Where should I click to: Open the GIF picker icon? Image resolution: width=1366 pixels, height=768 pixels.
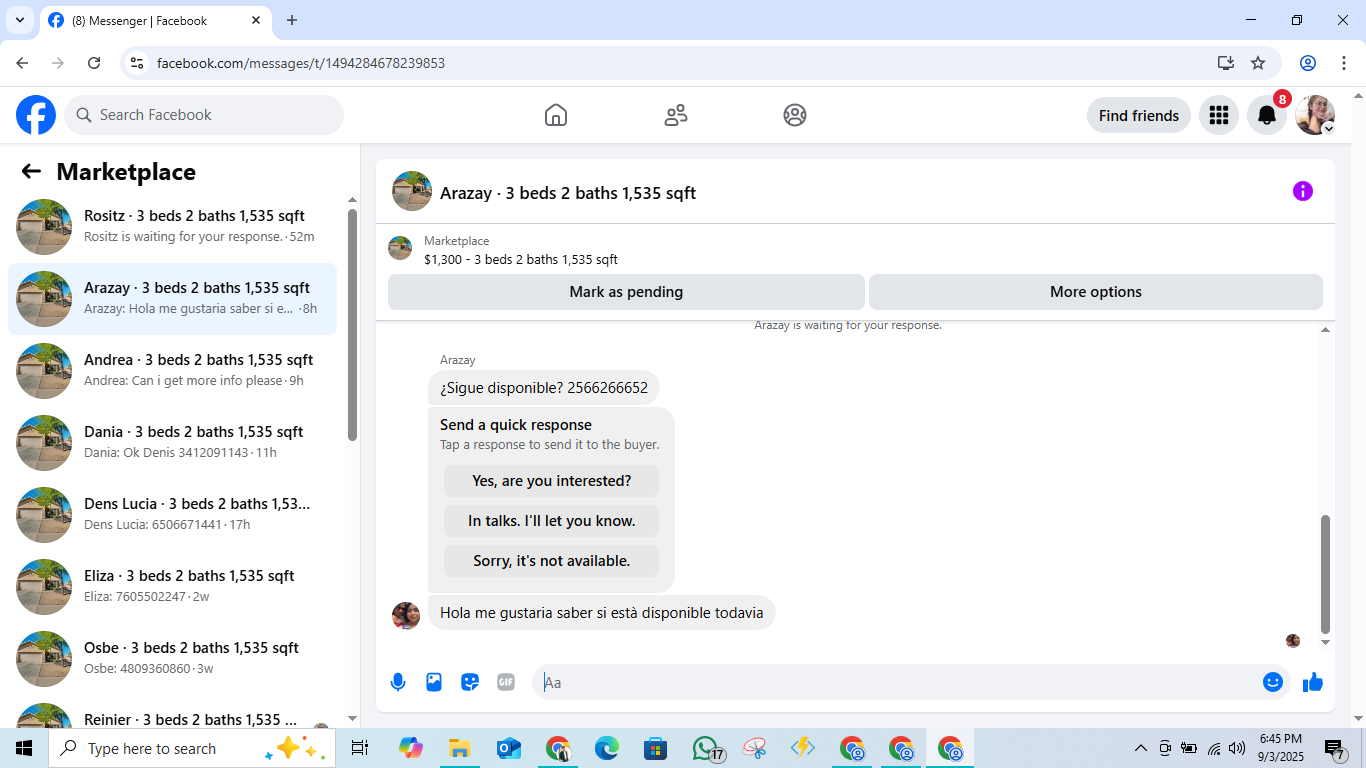506,682
